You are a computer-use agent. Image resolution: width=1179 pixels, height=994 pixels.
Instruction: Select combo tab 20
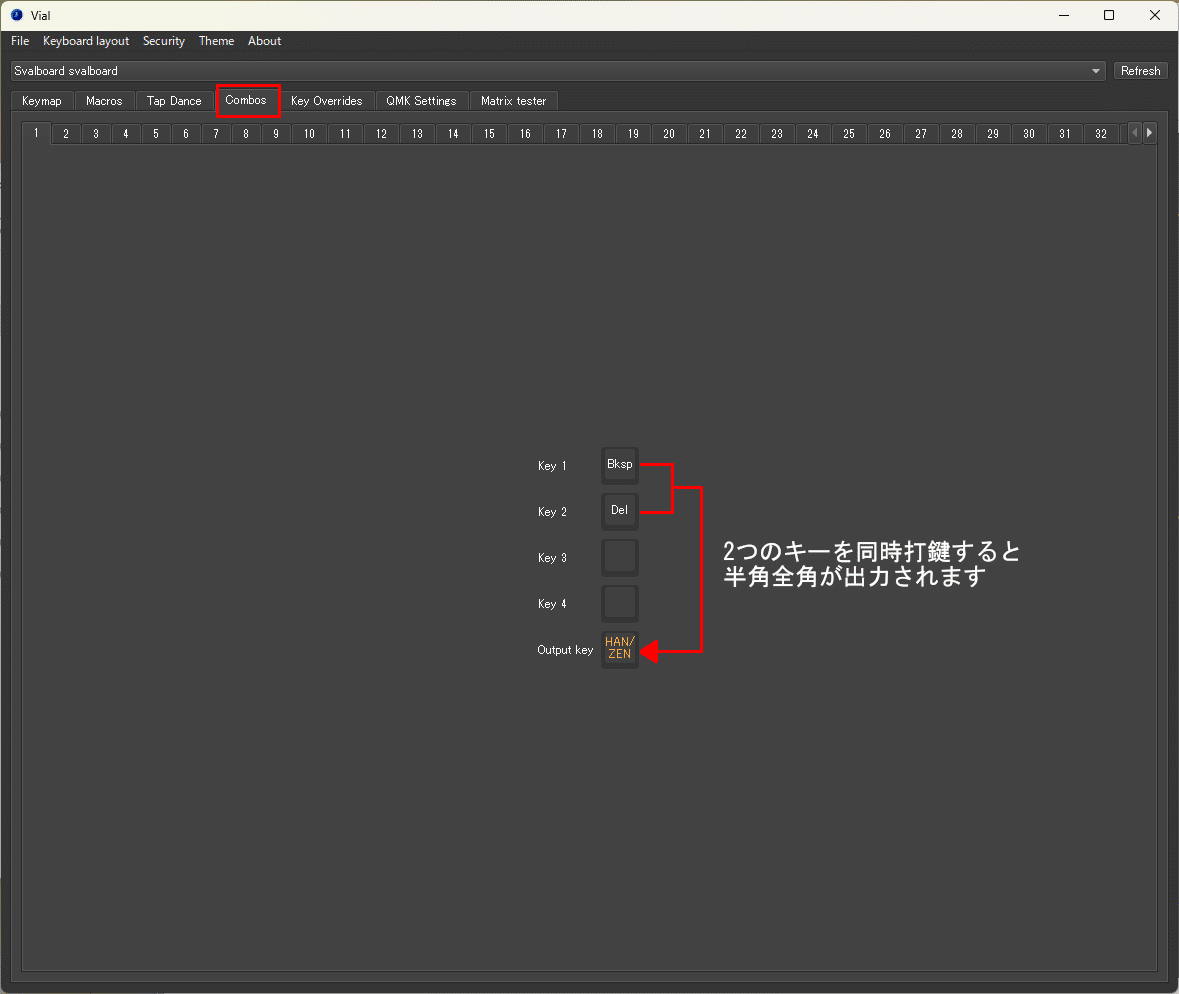tap(669, 134)
